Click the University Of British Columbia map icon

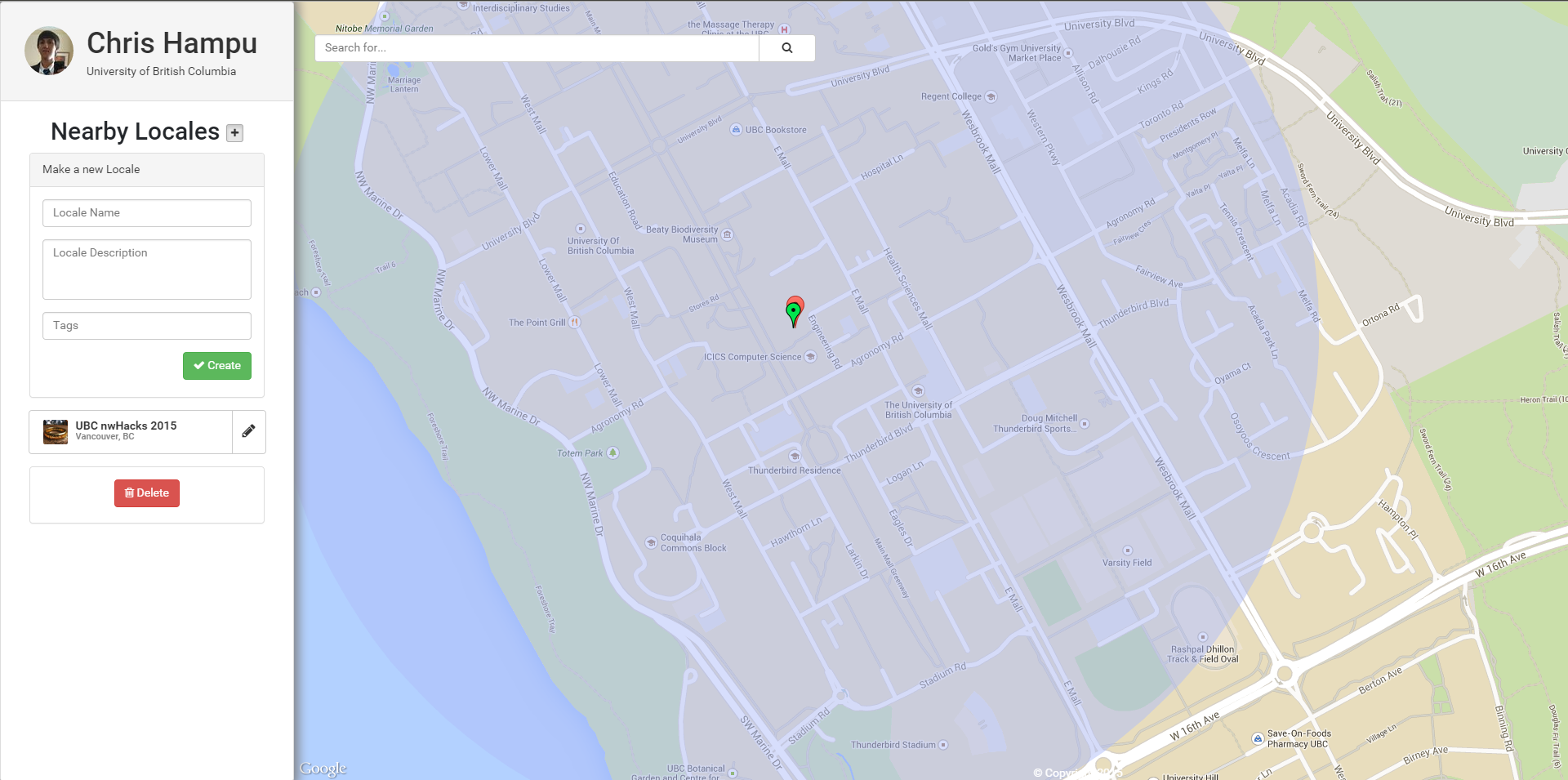coord(581,230)
